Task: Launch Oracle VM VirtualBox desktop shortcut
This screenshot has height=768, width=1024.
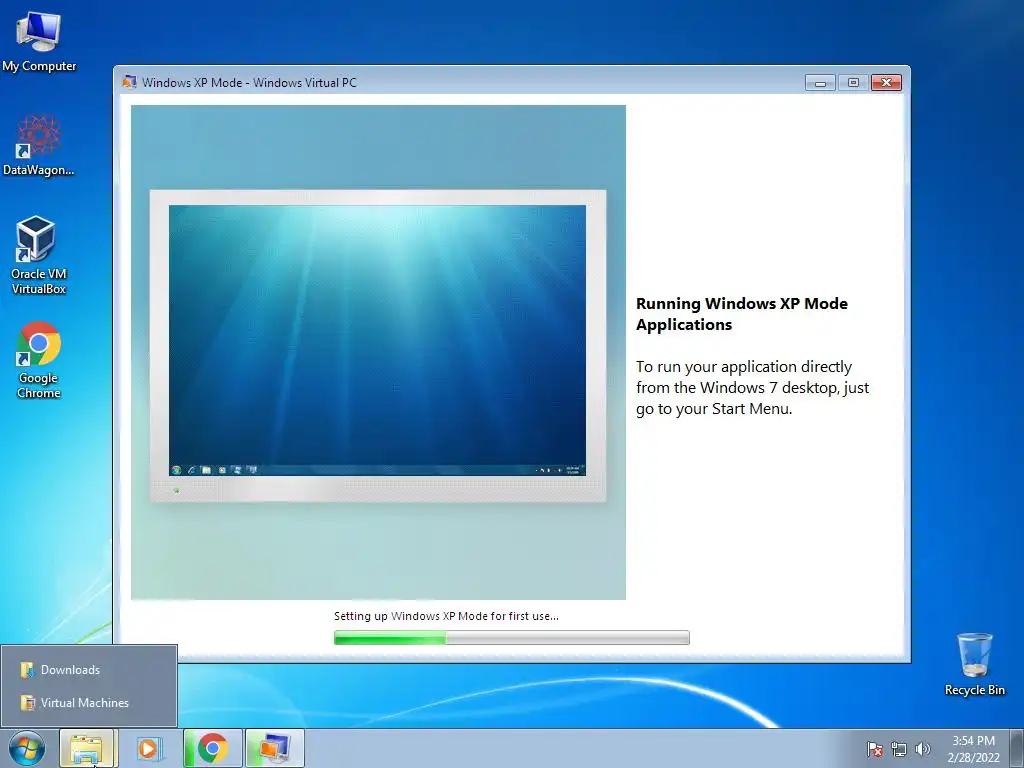Action: [x=39, y=255]
